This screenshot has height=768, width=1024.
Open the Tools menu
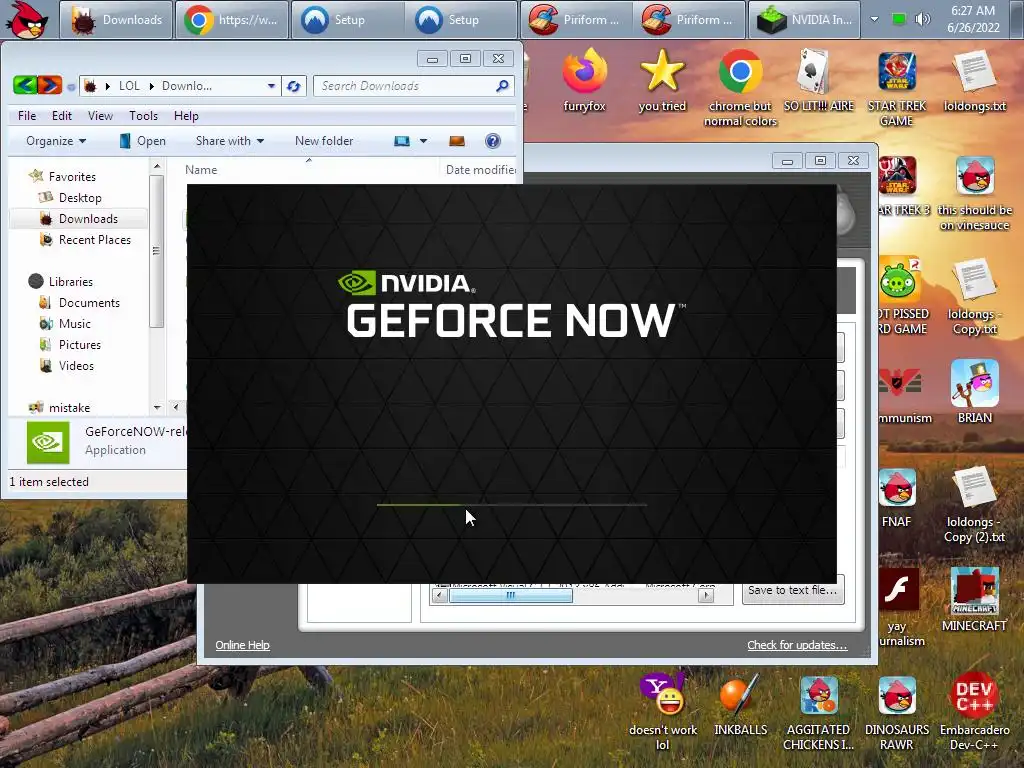pos(143,116)
